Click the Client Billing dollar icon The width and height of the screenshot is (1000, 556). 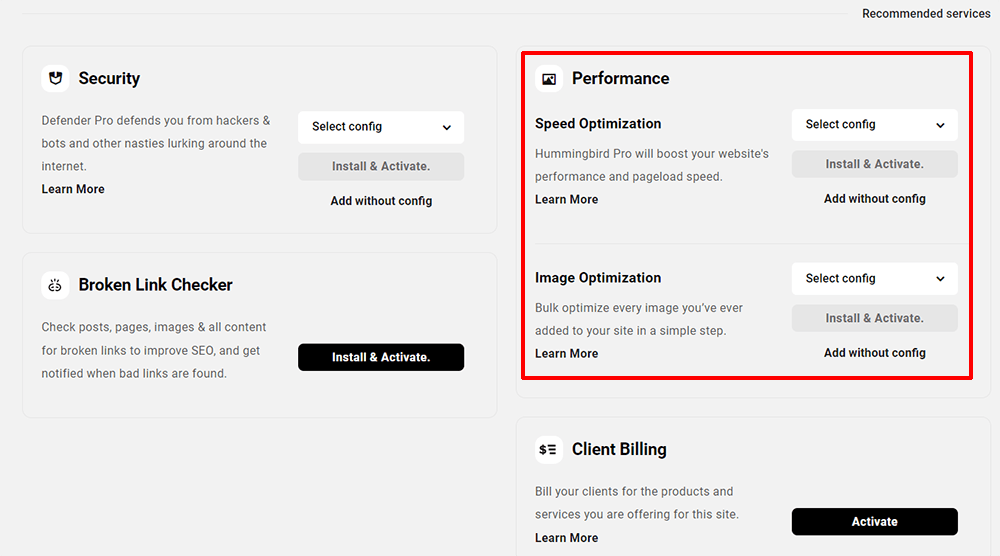(548, 450)
